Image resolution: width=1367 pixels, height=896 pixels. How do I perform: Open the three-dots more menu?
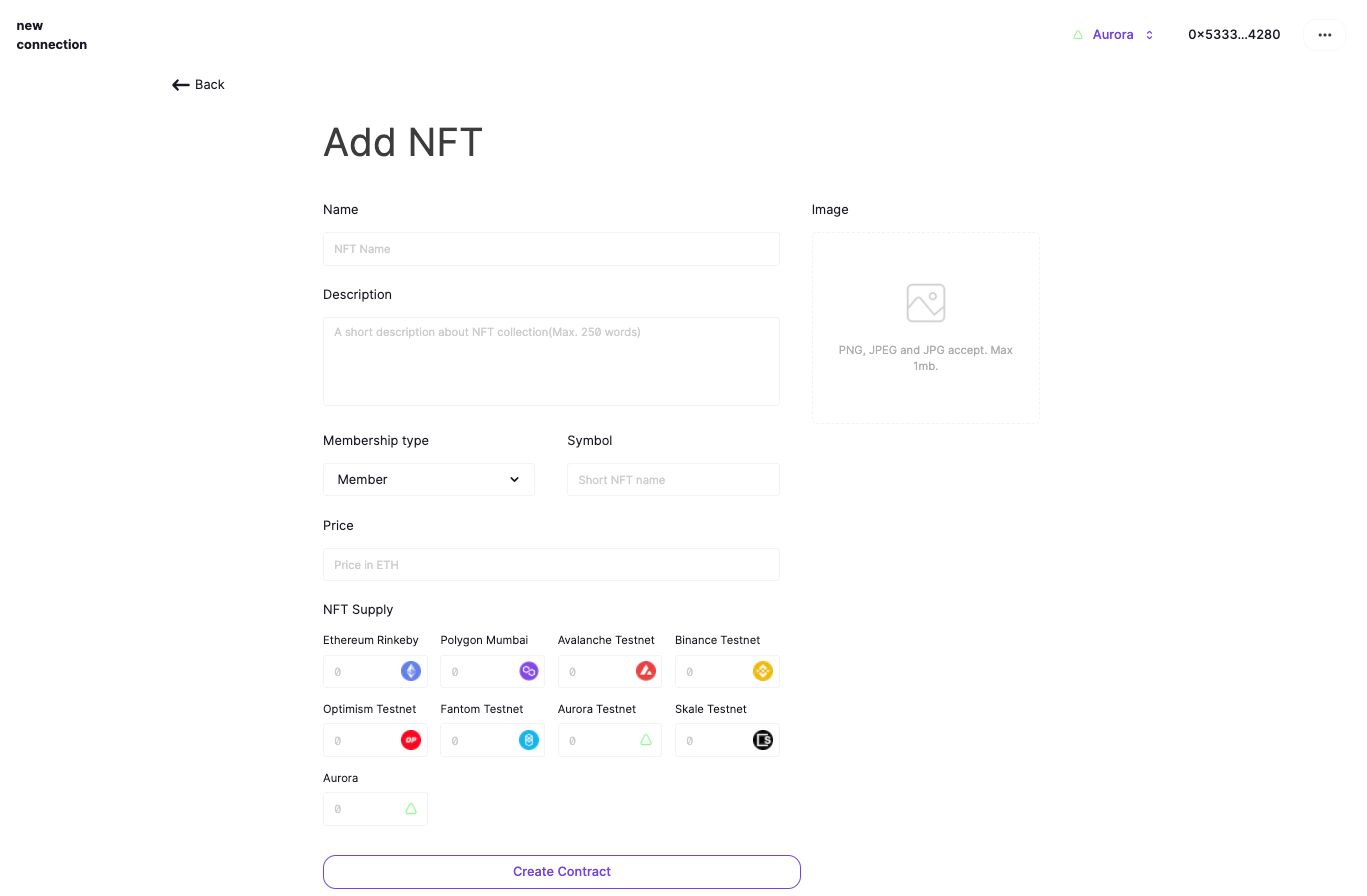(x=1325, y=35)
